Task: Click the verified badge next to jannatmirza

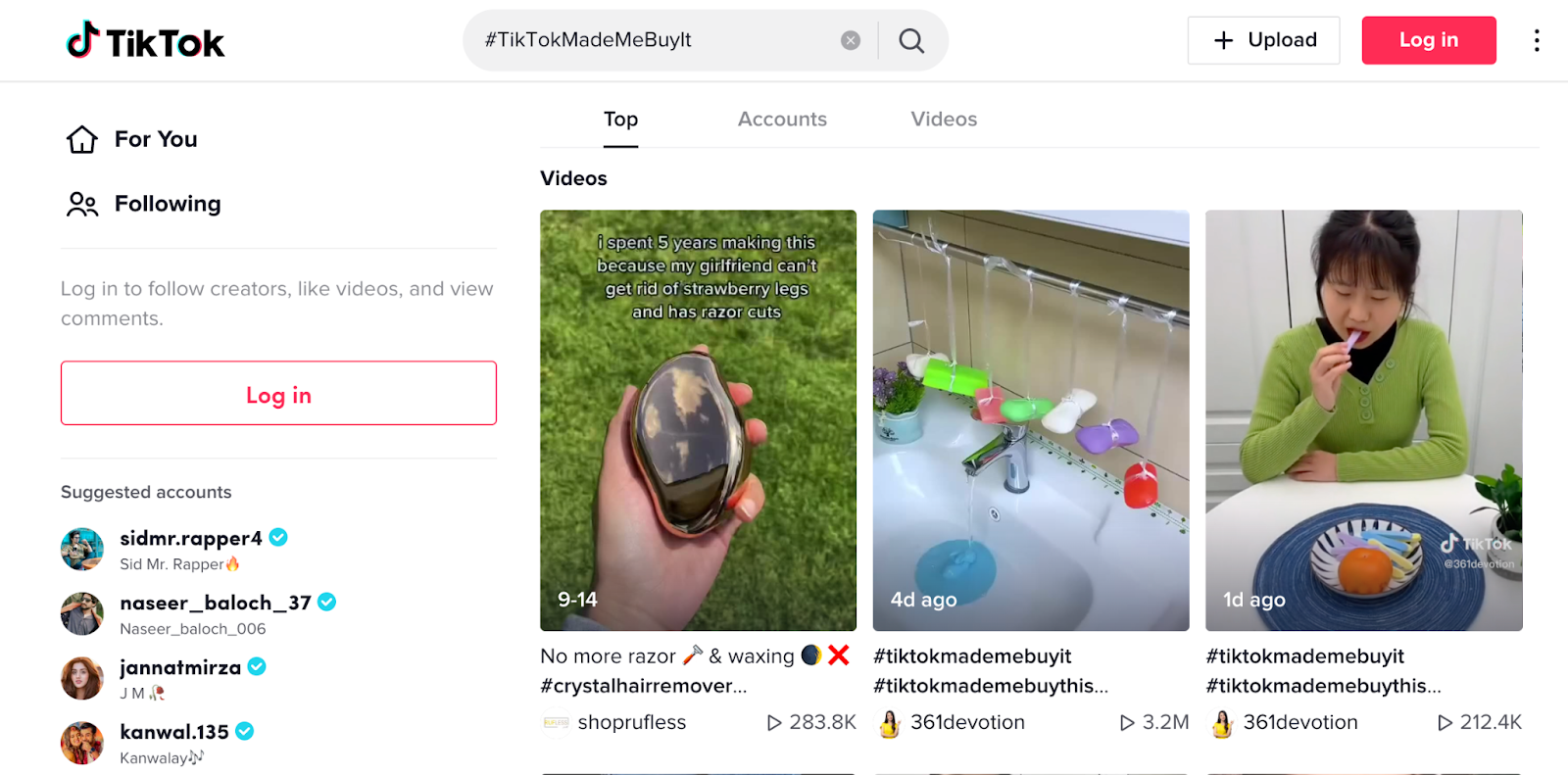Action: [x=257, y=666]
